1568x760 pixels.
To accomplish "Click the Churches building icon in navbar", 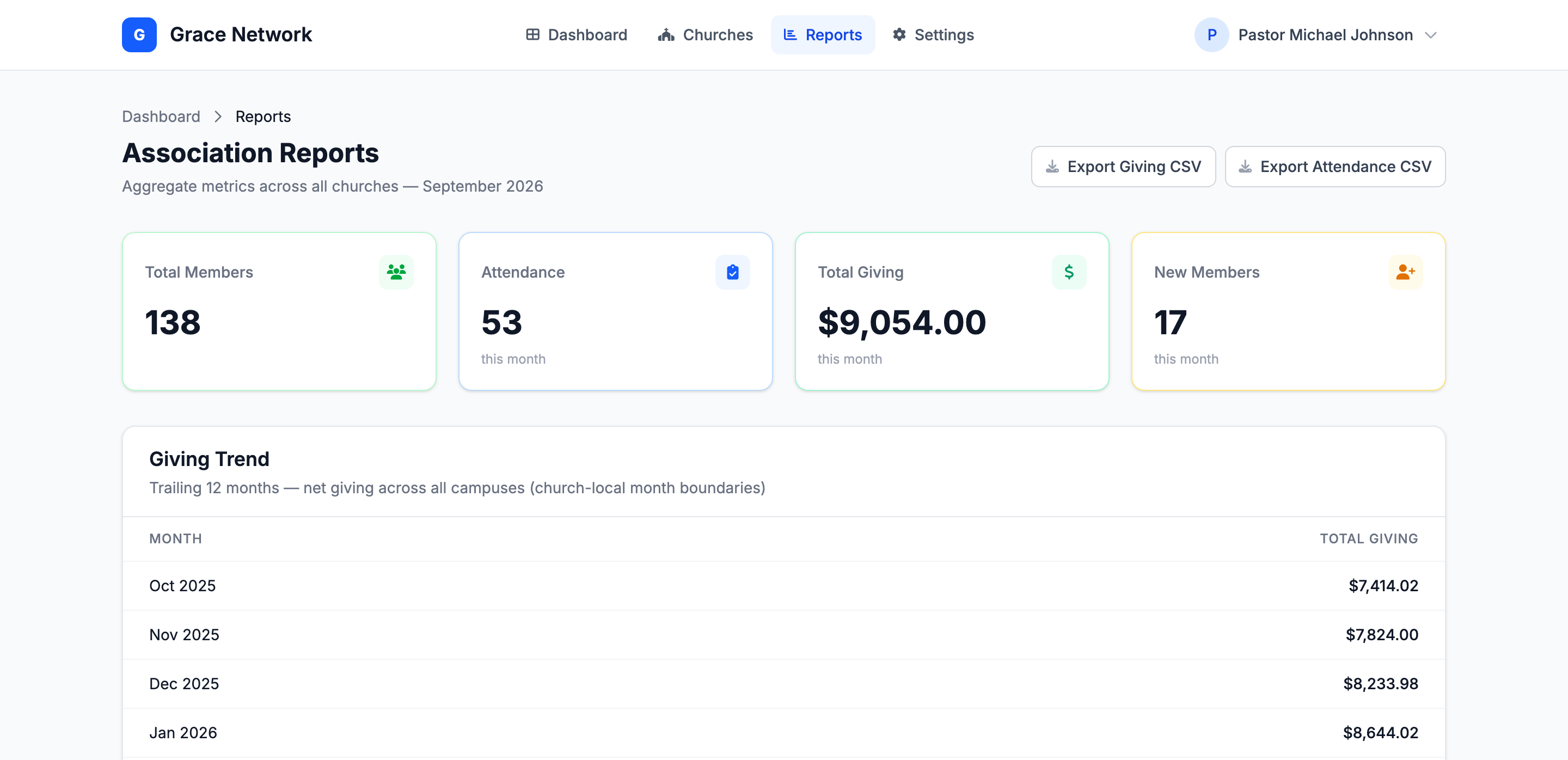I will coord(666,35).
